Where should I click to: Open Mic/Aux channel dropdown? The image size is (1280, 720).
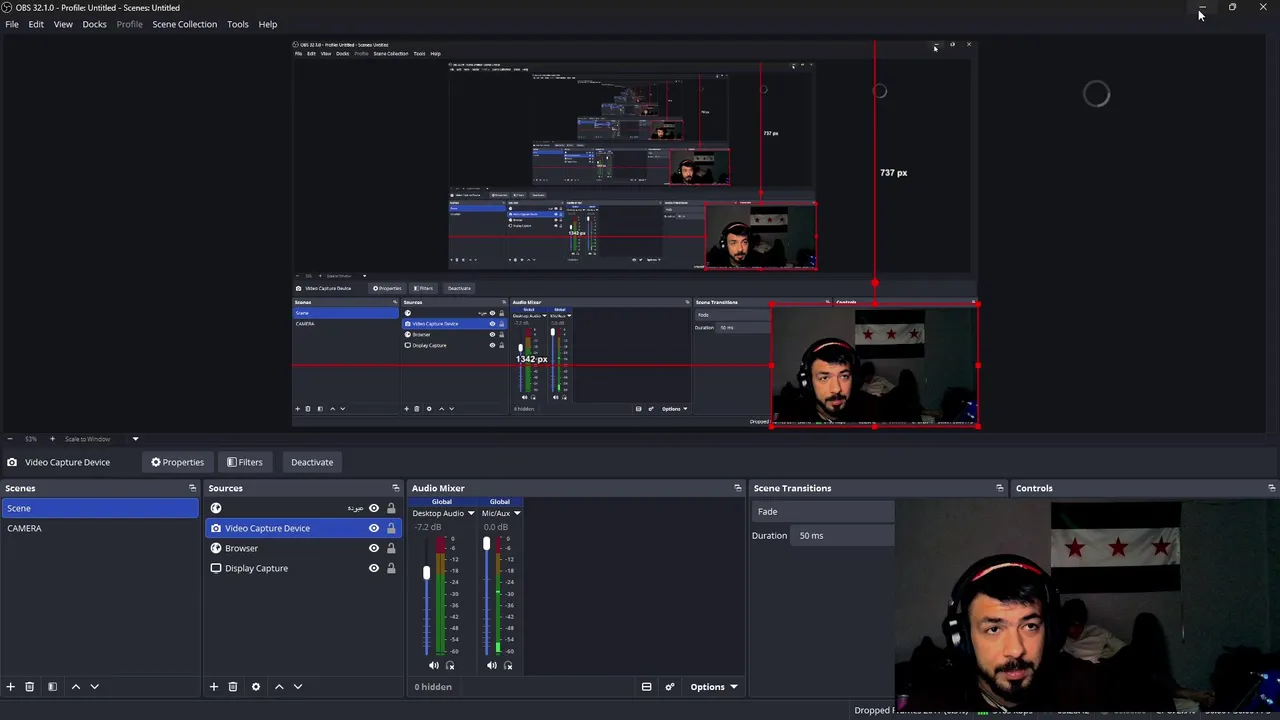501,513
